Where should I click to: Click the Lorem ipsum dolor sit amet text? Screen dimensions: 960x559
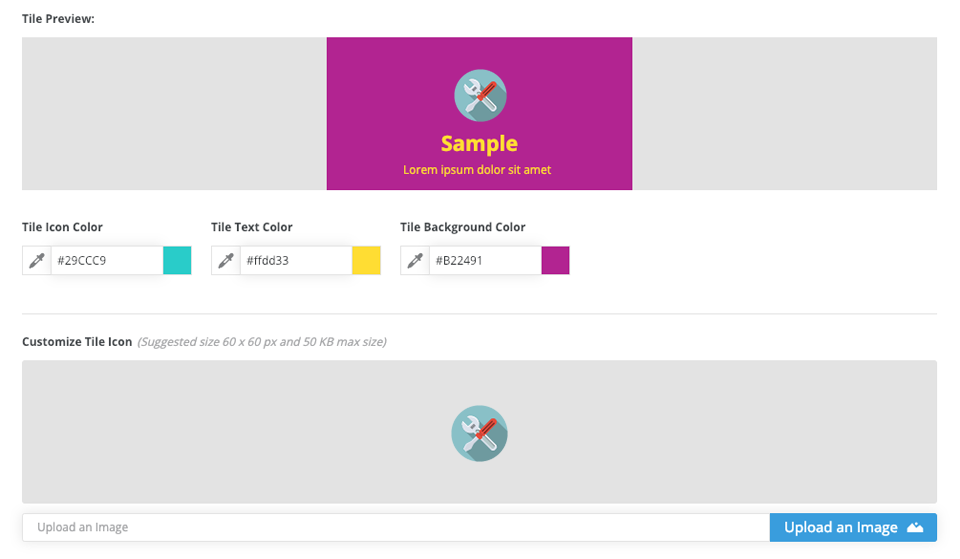pos(477,170)
